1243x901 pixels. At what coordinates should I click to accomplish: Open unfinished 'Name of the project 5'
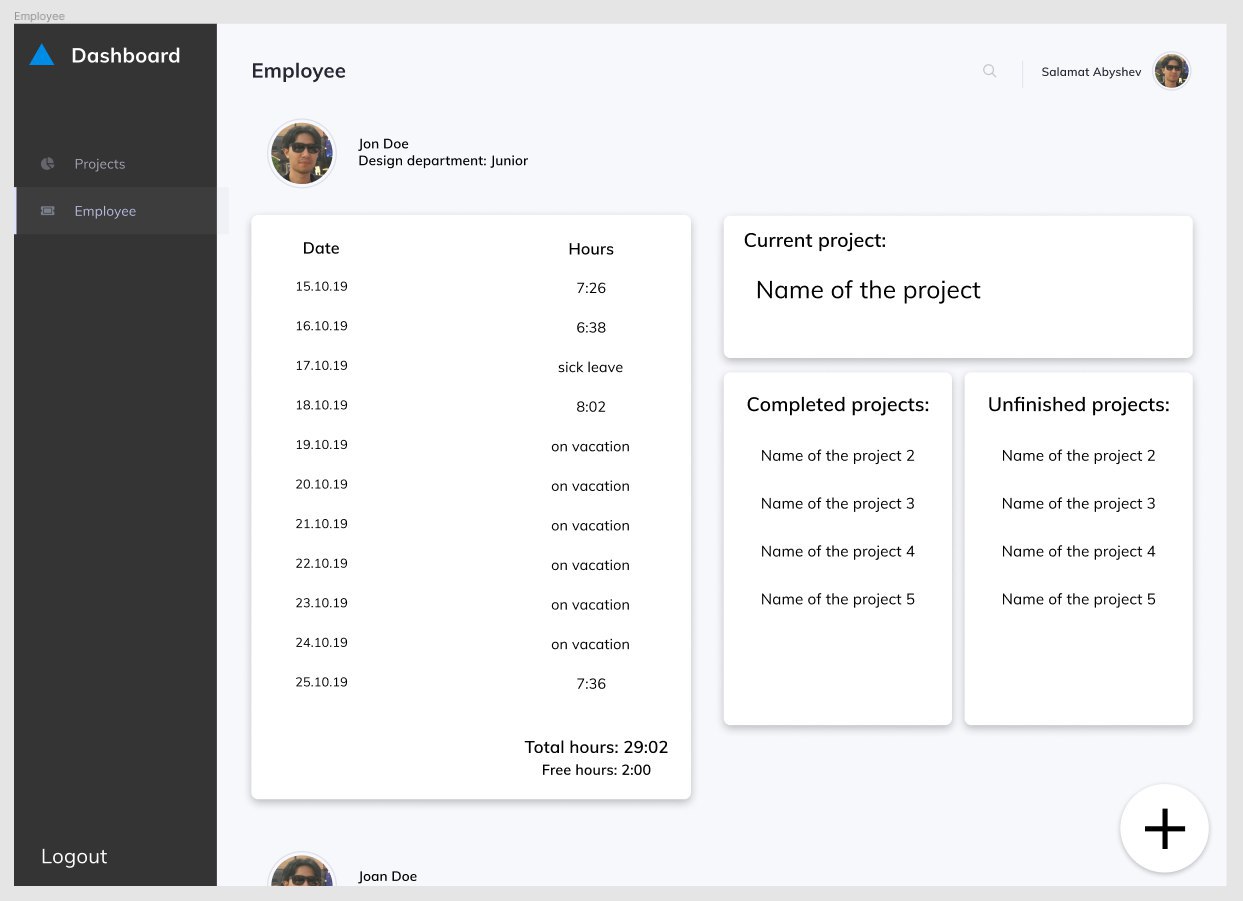click(x=1079, y=600)
